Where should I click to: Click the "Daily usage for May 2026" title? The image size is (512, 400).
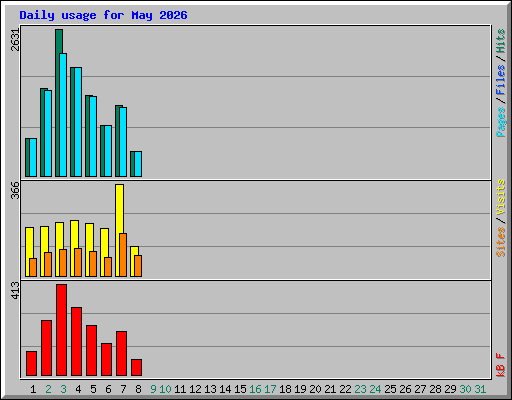click(x=103, y=15)
